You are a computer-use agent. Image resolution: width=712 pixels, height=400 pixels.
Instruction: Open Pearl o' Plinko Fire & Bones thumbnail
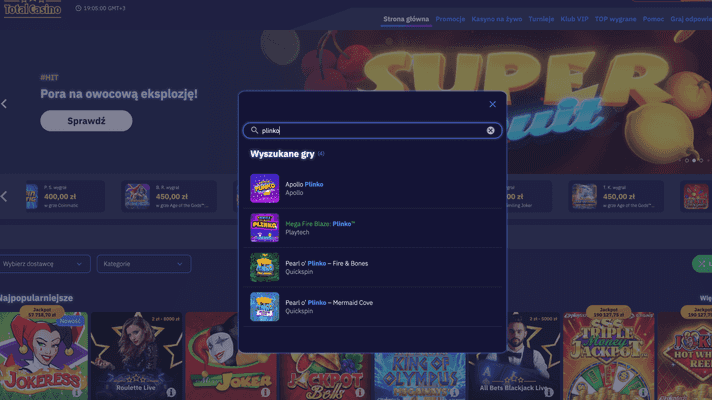click(x=265, y=267)
